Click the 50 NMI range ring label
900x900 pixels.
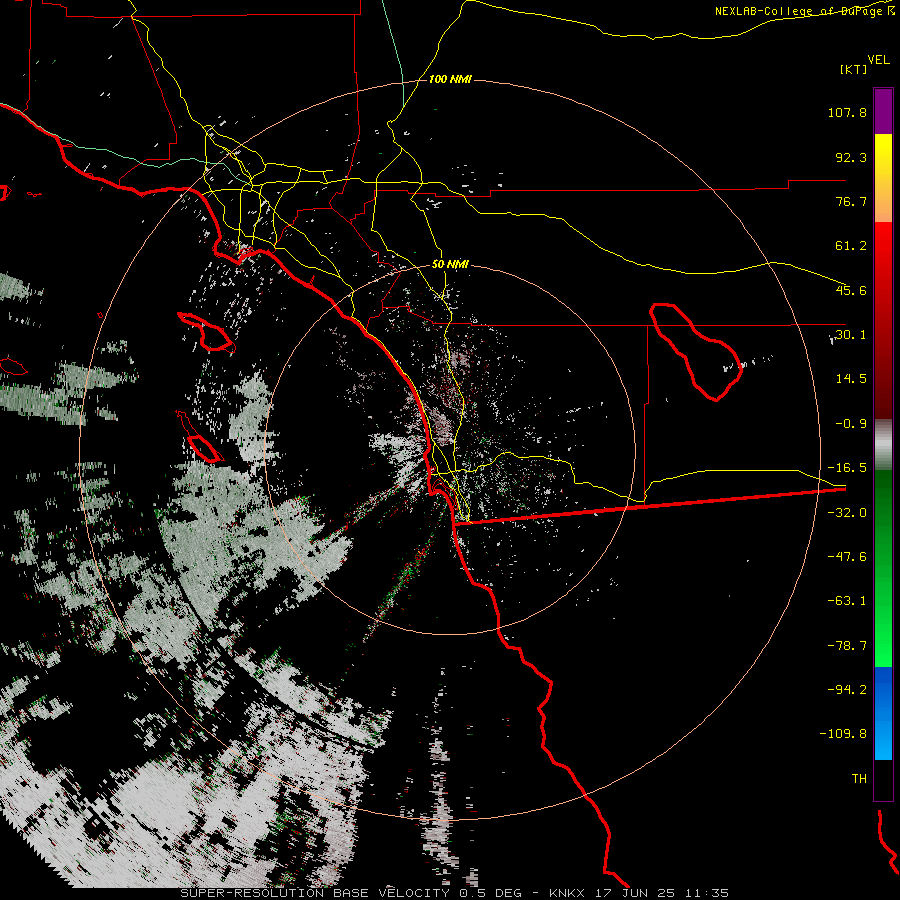point(450,264)
